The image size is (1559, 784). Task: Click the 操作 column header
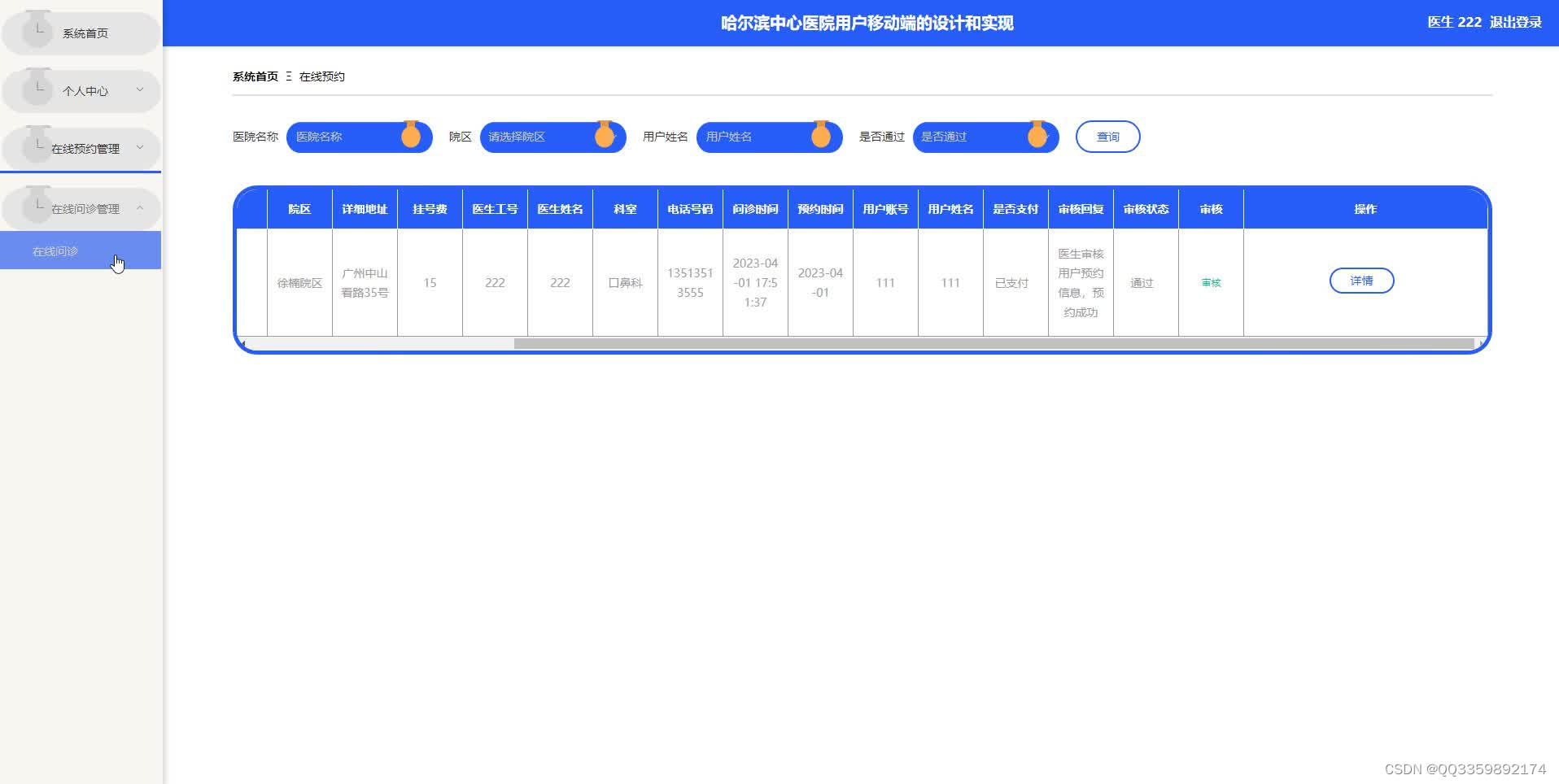(1365, 209)
